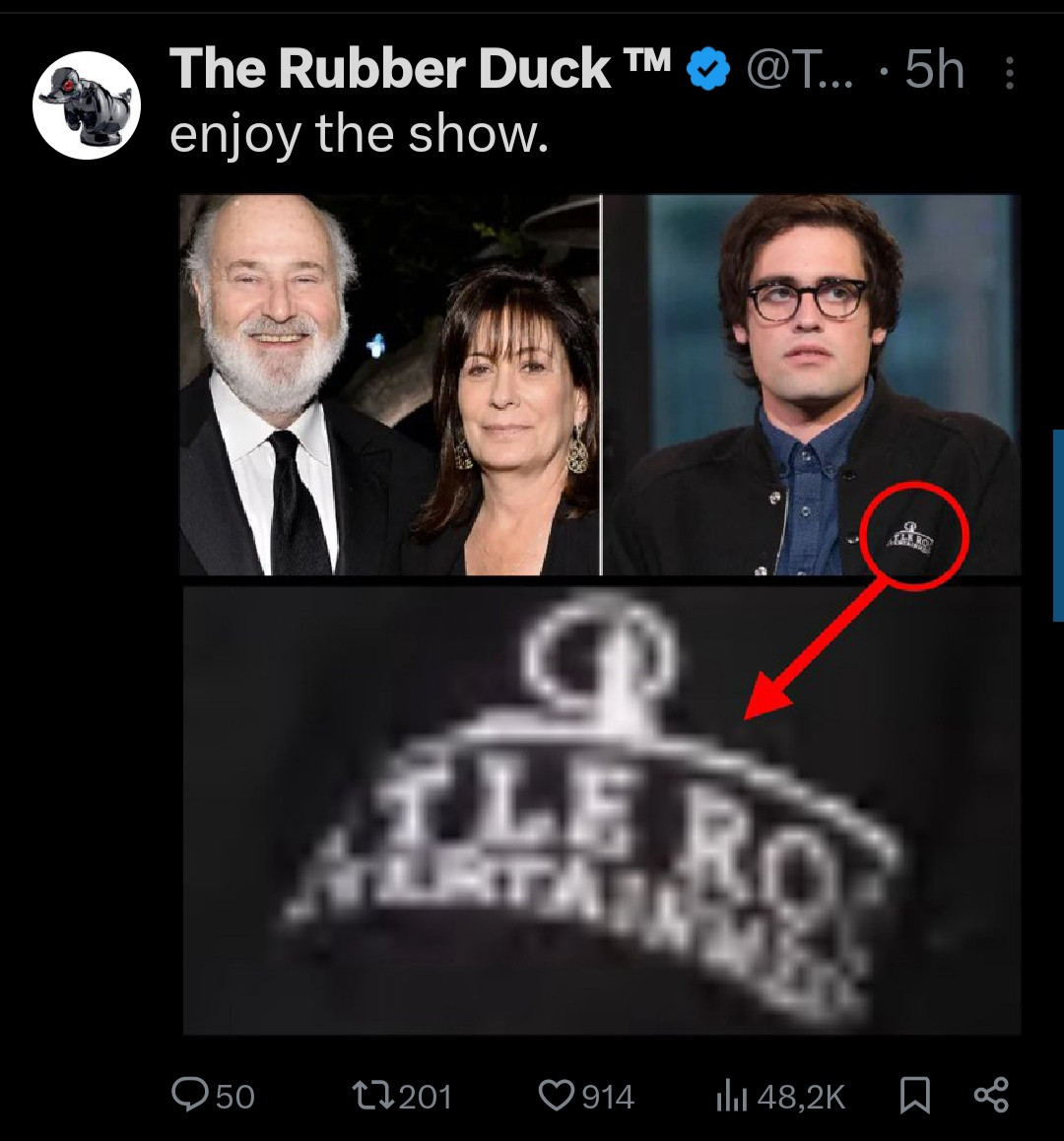Click the truncated "@T..." handle

pos(802,70)
